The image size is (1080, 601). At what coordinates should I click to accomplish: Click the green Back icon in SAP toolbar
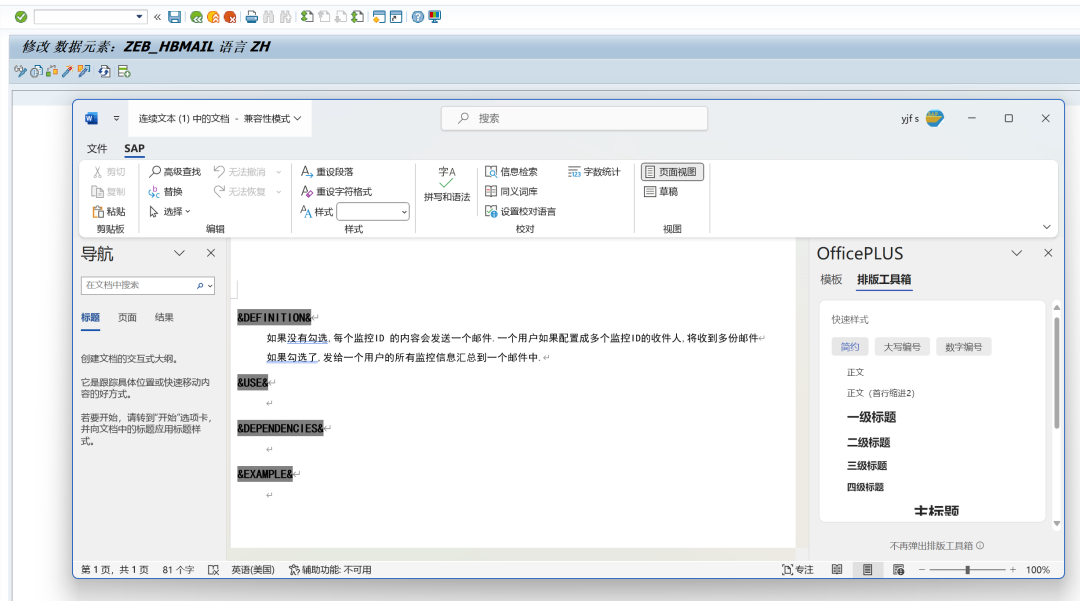196,17
